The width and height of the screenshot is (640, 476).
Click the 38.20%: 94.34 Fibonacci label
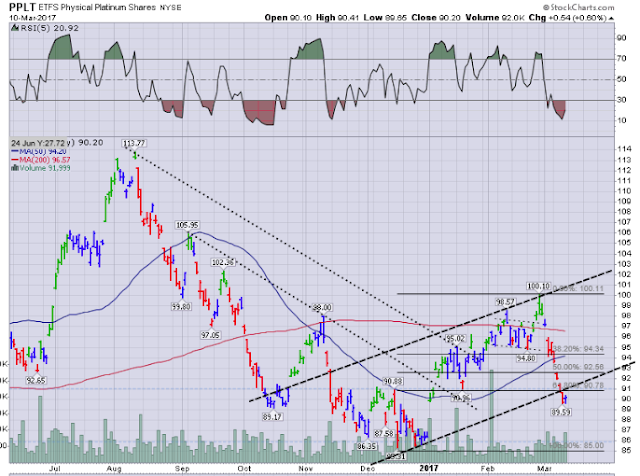(578, 349)
